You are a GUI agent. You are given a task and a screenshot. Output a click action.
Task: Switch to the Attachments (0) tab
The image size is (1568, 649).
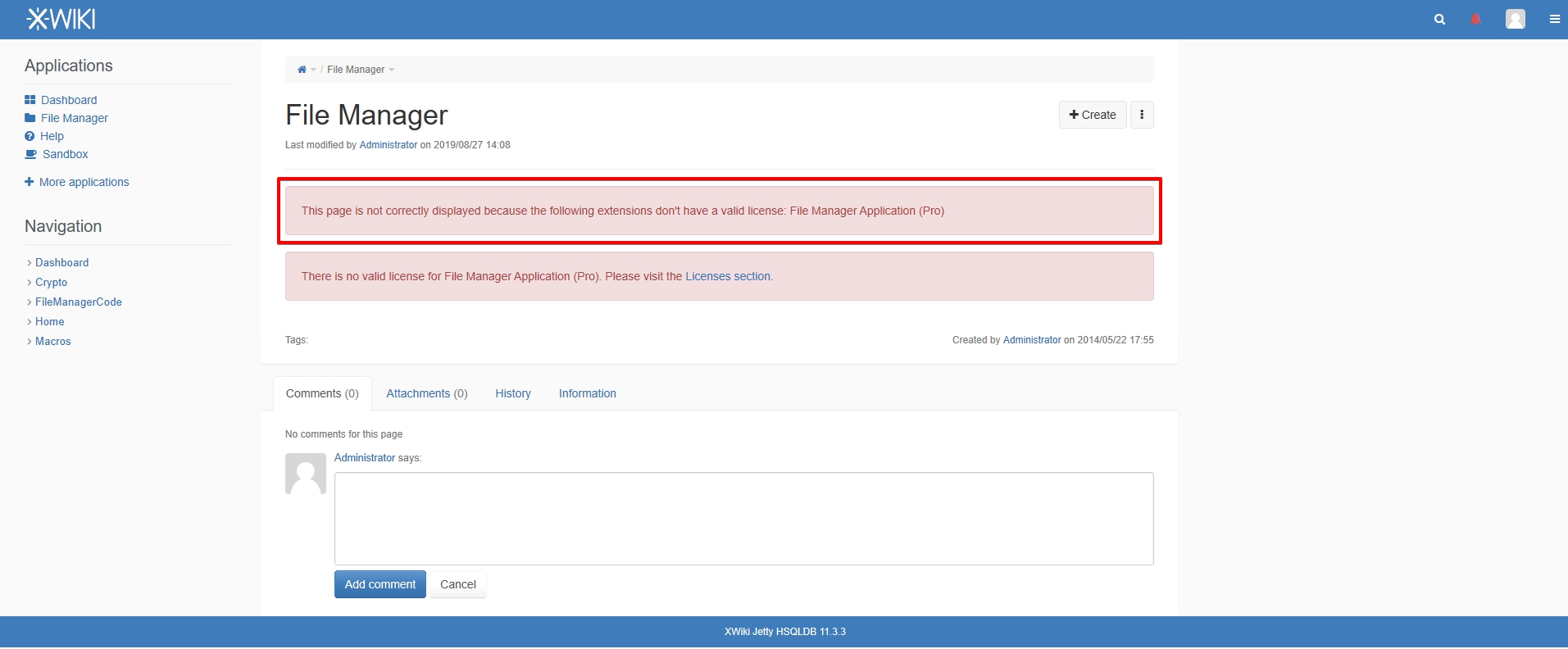427,393
